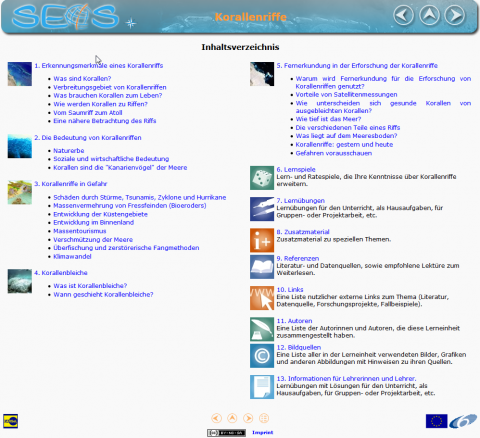Screen dimensions: 480x438
Task: Click the pen icon for Lernübungen
Action: [x=262, y=209]
